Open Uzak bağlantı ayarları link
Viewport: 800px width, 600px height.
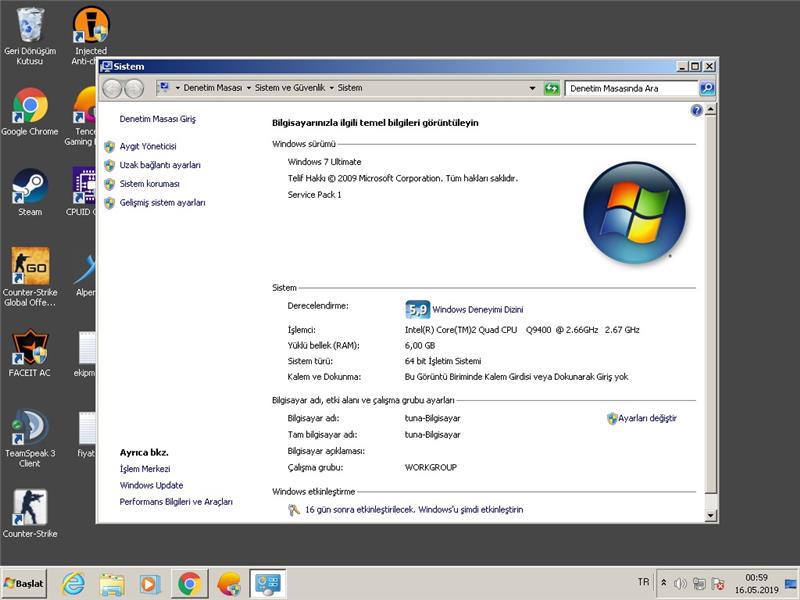pos(160,165)
